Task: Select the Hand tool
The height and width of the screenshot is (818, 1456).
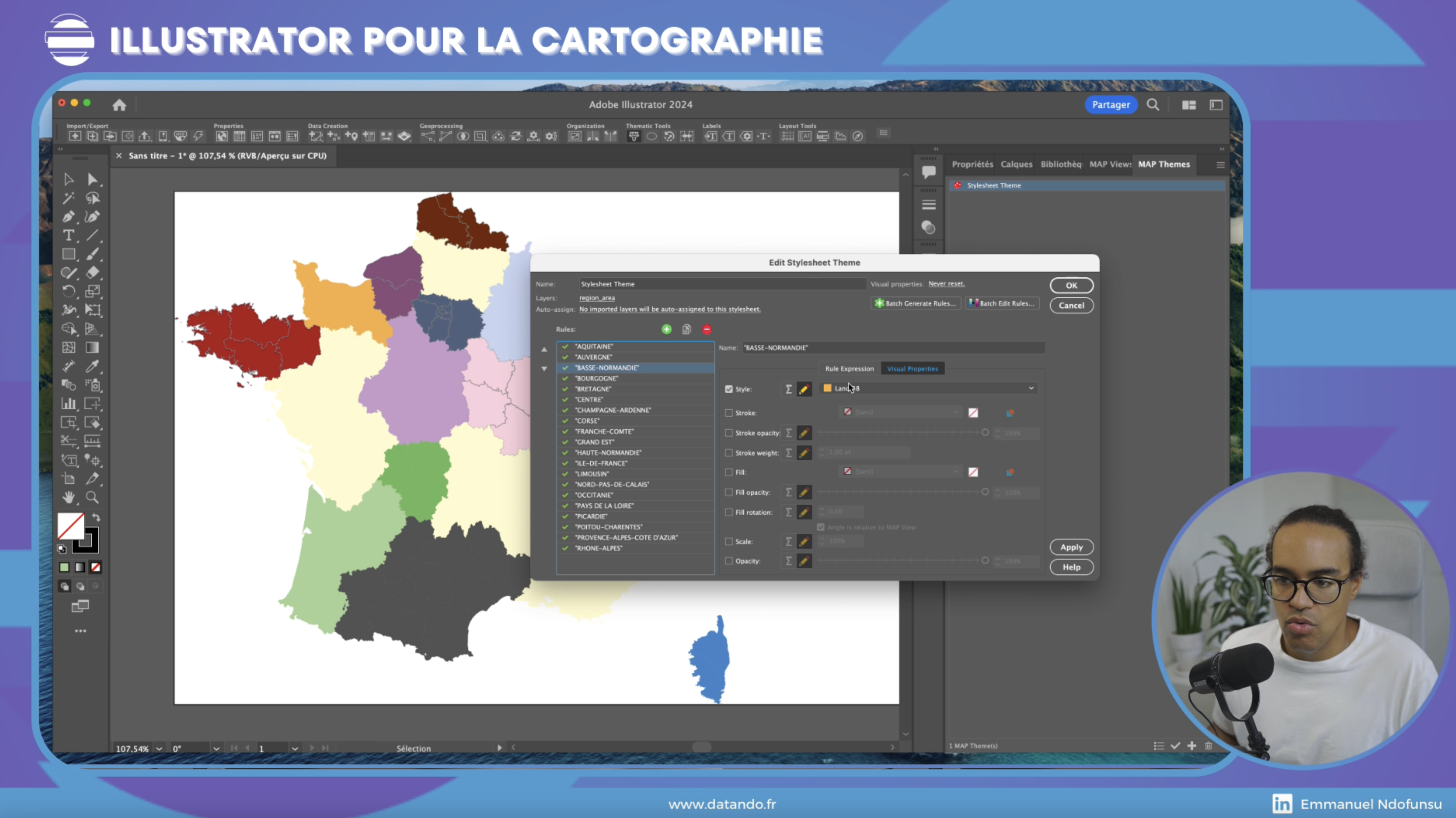Action: (x=69, y=498)
